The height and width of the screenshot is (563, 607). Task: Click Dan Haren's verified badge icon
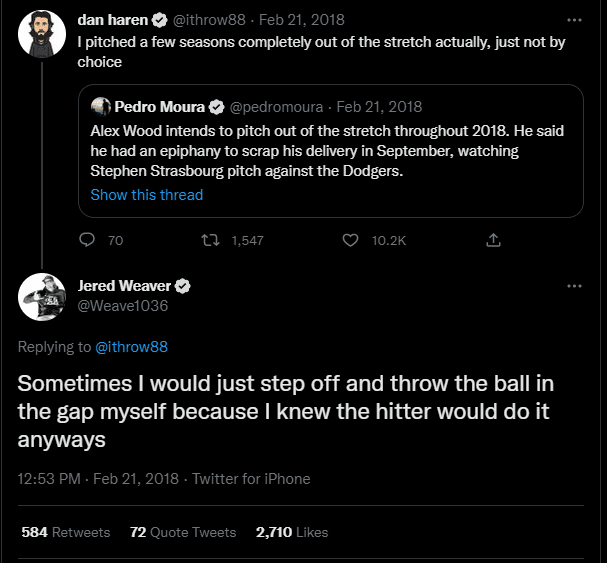[x=159, y=19]
